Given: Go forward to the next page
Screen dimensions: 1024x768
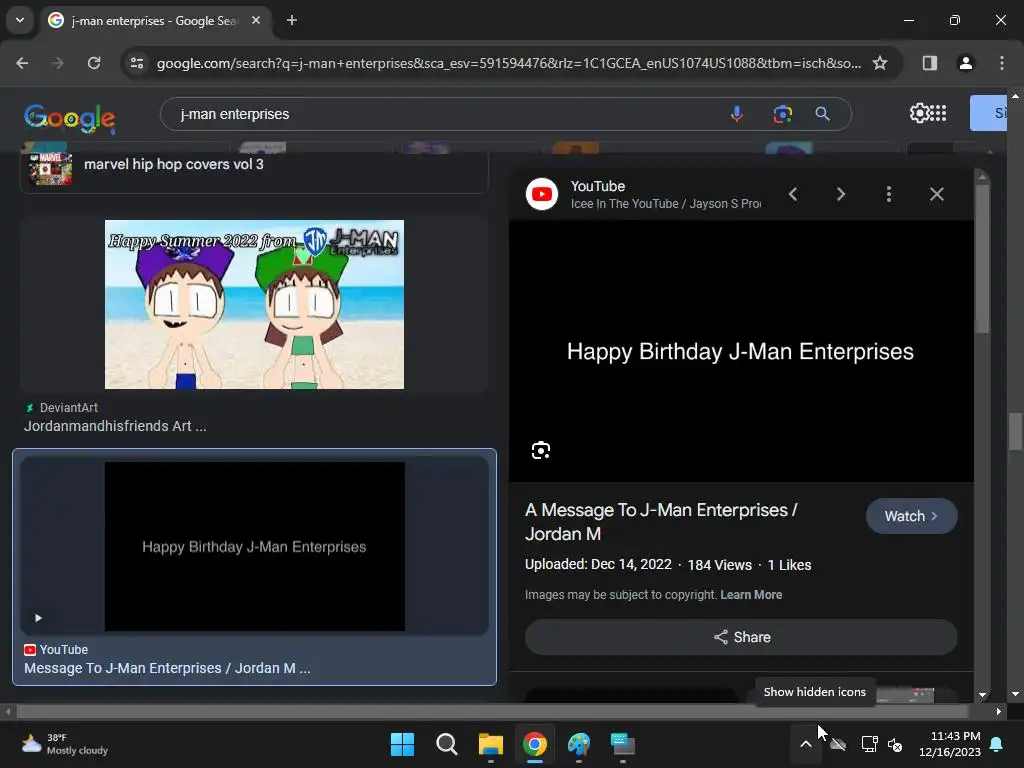Looking at the screenshot, I should point(58,63).
